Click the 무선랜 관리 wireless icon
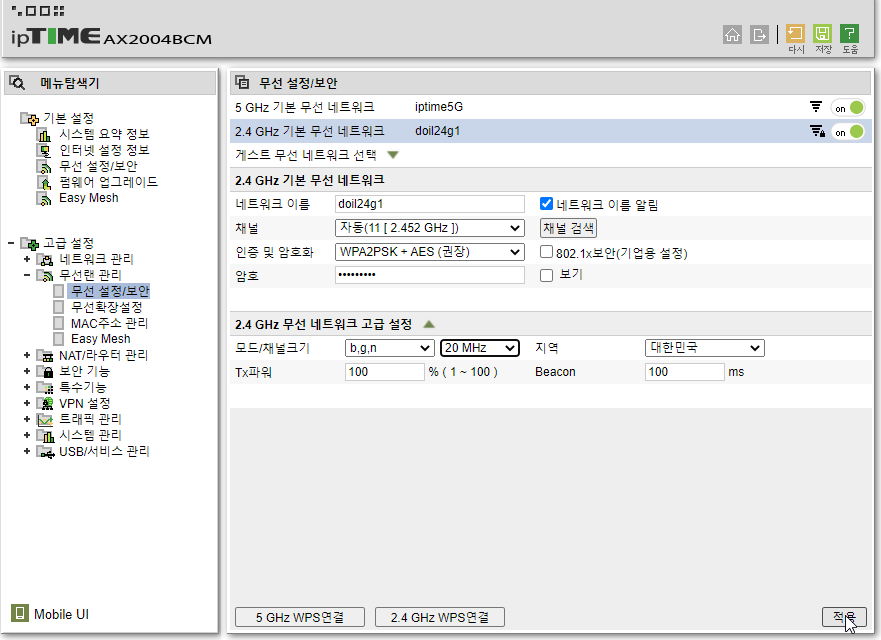 (45, 275)
